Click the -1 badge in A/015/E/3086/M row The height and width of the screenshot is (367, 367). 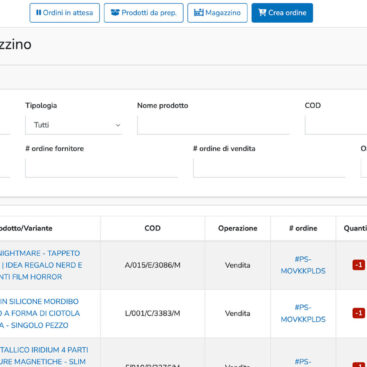point(359,265)
